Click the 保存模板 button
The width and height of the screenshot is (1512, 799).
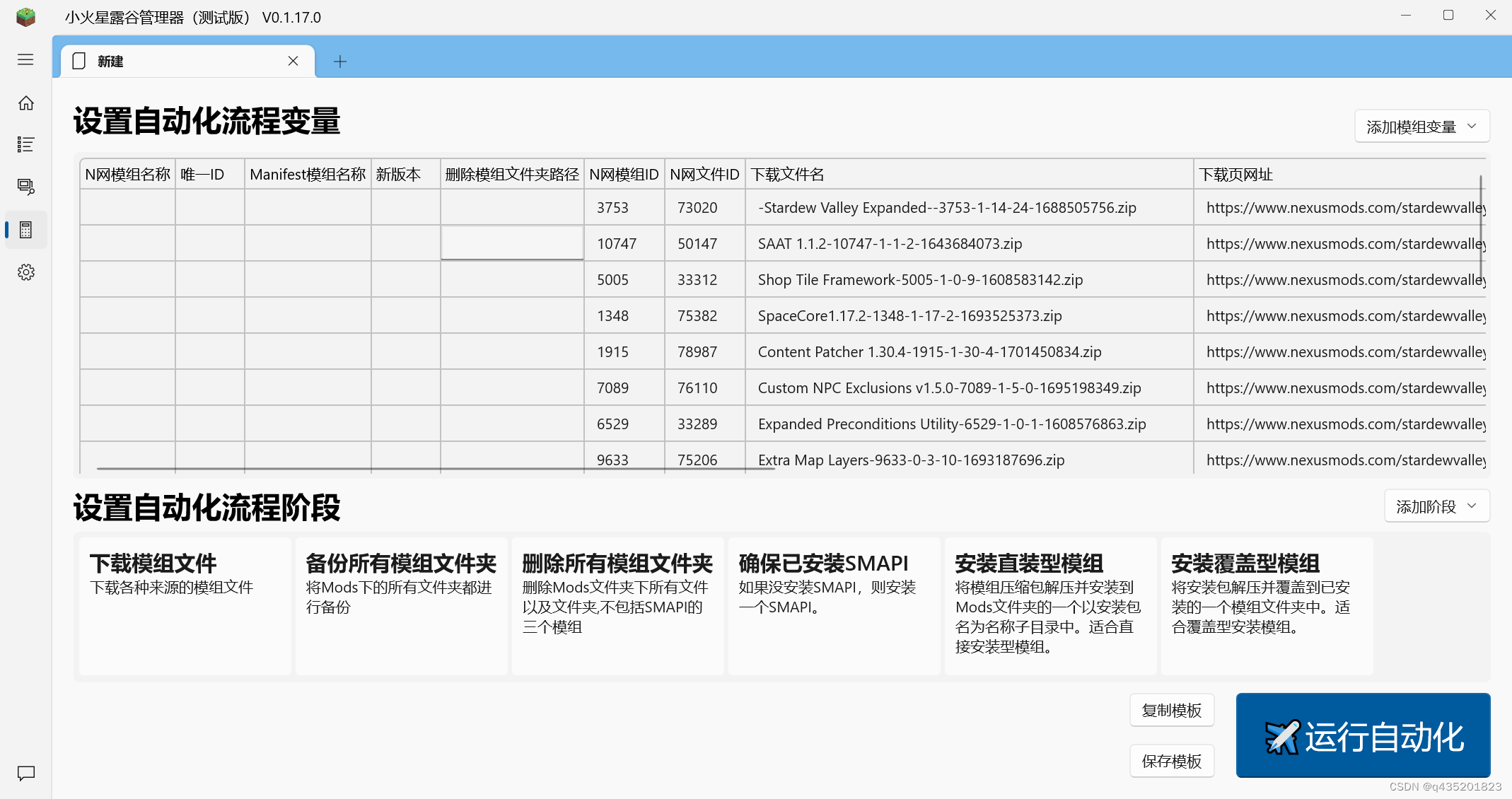[1171, 761]
